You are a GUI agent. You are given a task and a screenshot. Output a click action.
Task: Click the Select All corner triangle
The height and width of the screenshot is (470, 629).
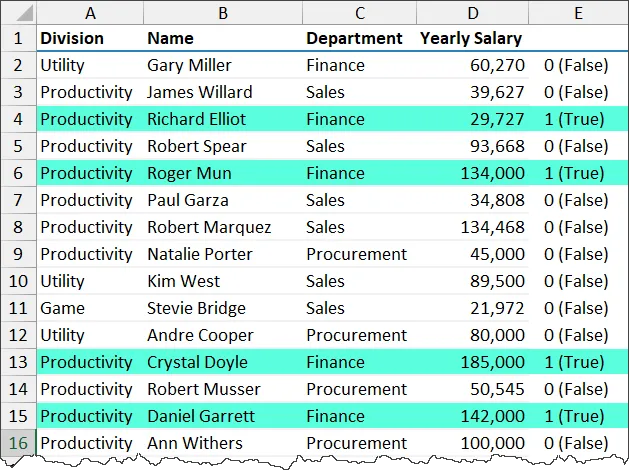point(19,13)
